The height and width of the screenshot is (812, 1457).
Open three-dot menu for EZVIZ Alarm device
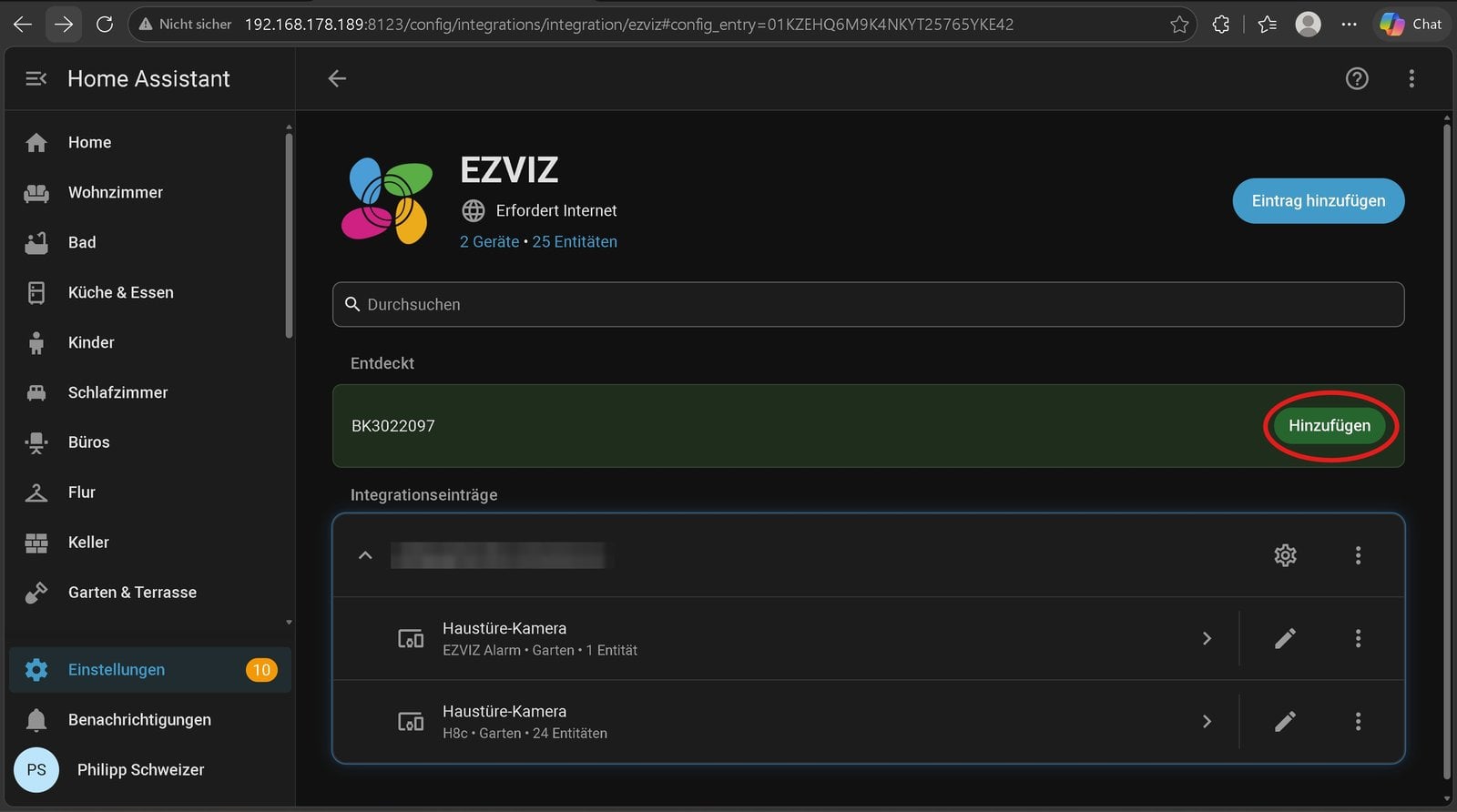coord(1358,638)
